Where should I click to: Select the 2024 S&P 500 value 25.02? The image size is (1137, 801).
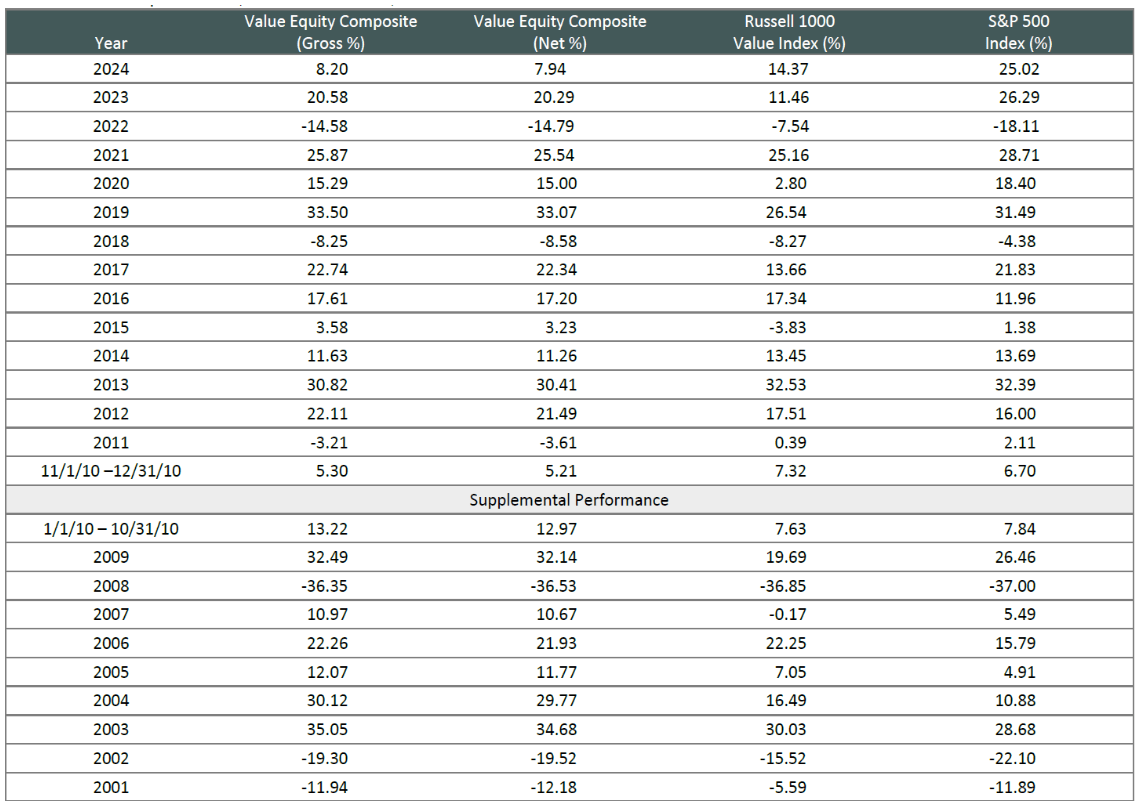1019,70
